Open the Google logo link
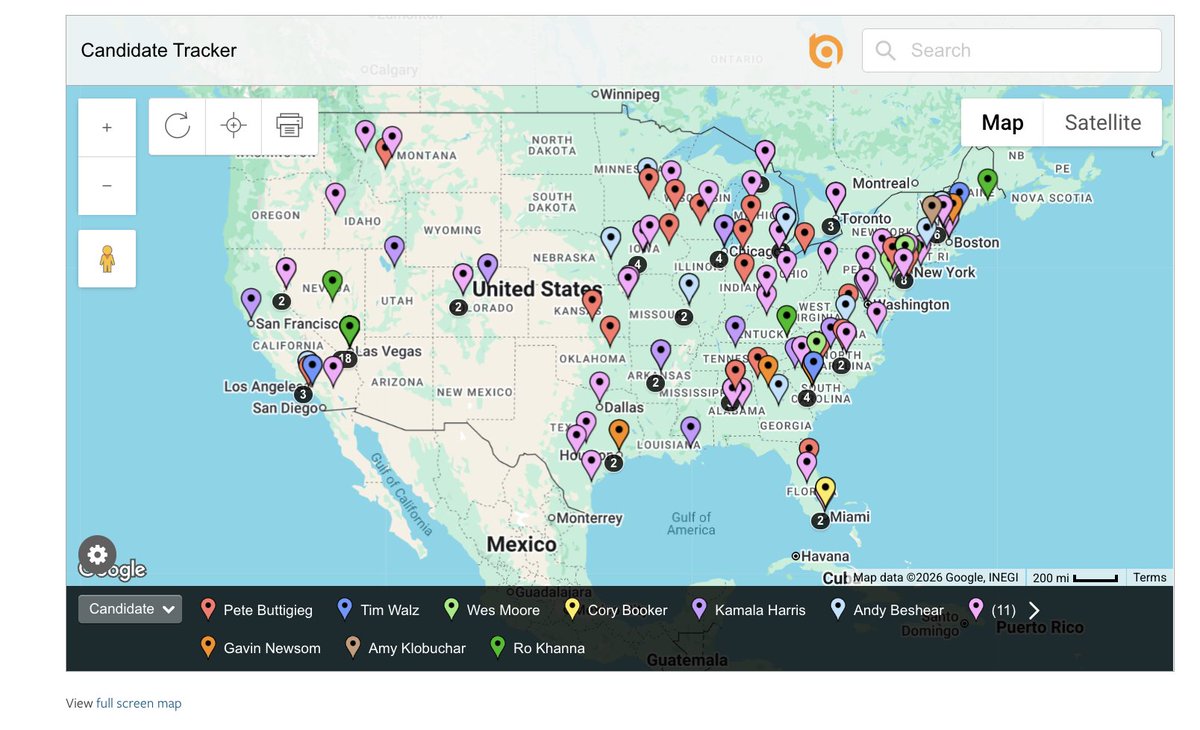The height and width of the screenshot is (730, 1200). tap(112, 570)
